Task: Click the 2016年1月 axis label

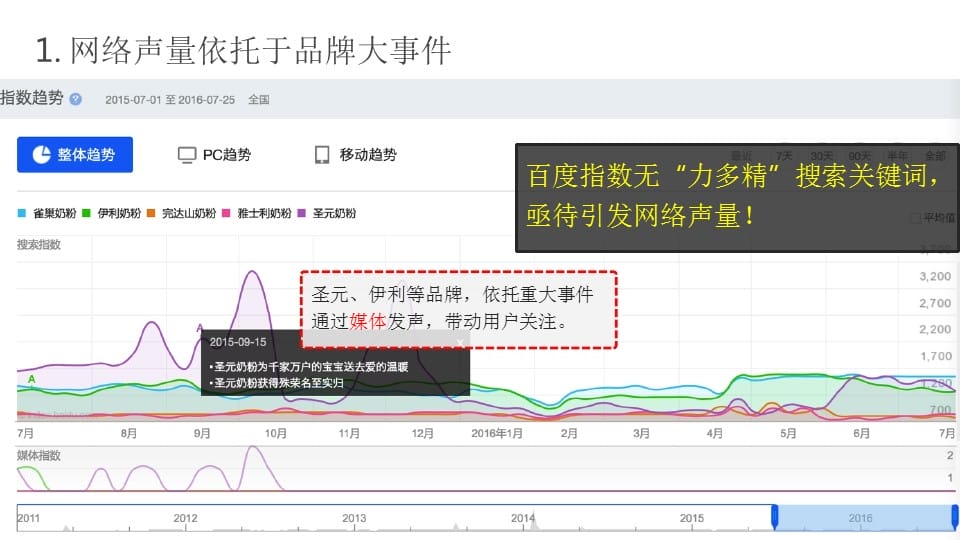Action: (497, 433)
